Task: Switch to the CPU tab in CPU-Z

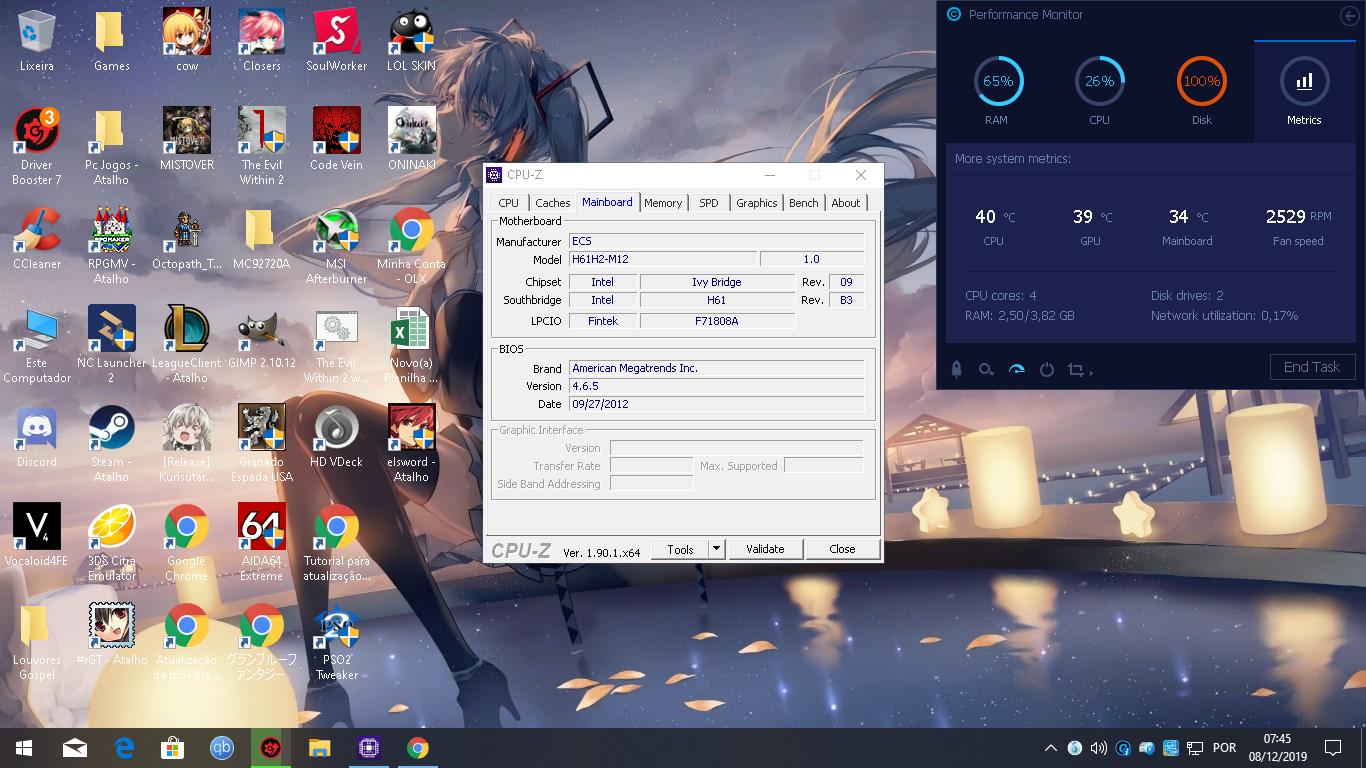Action: tap(509, 203)
